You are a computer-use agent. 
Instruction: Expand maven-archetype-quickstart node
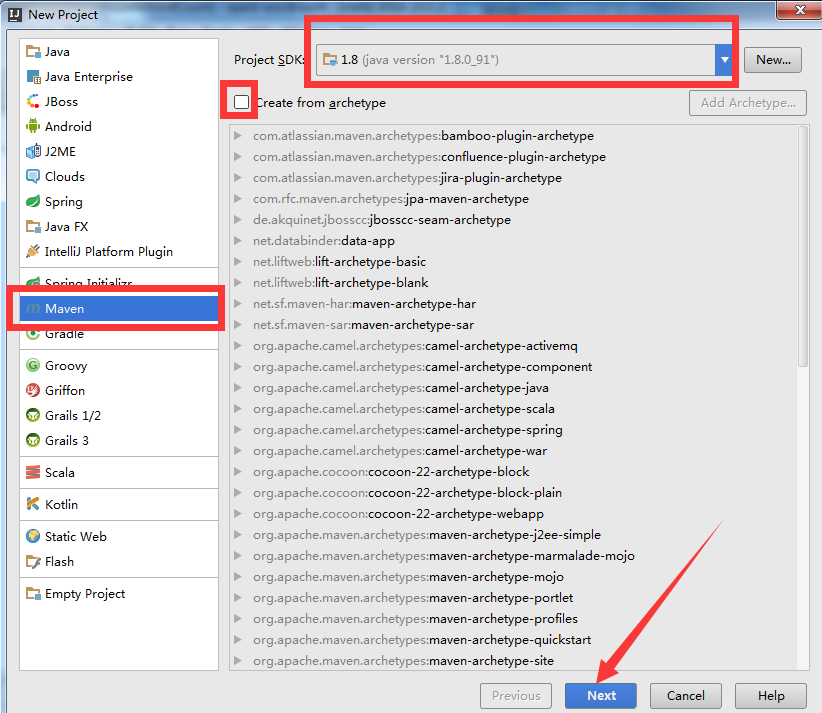pyautogui.click(x=238, y=640)
